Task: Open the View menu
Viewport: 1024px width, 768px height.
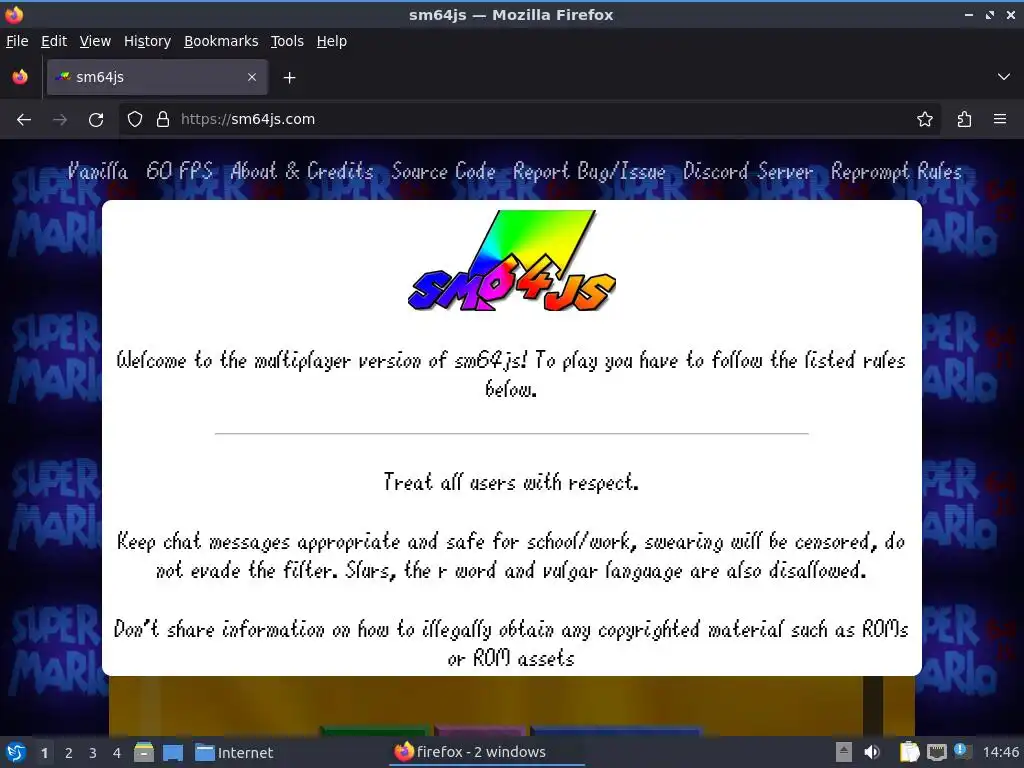Action: [95, 41]
